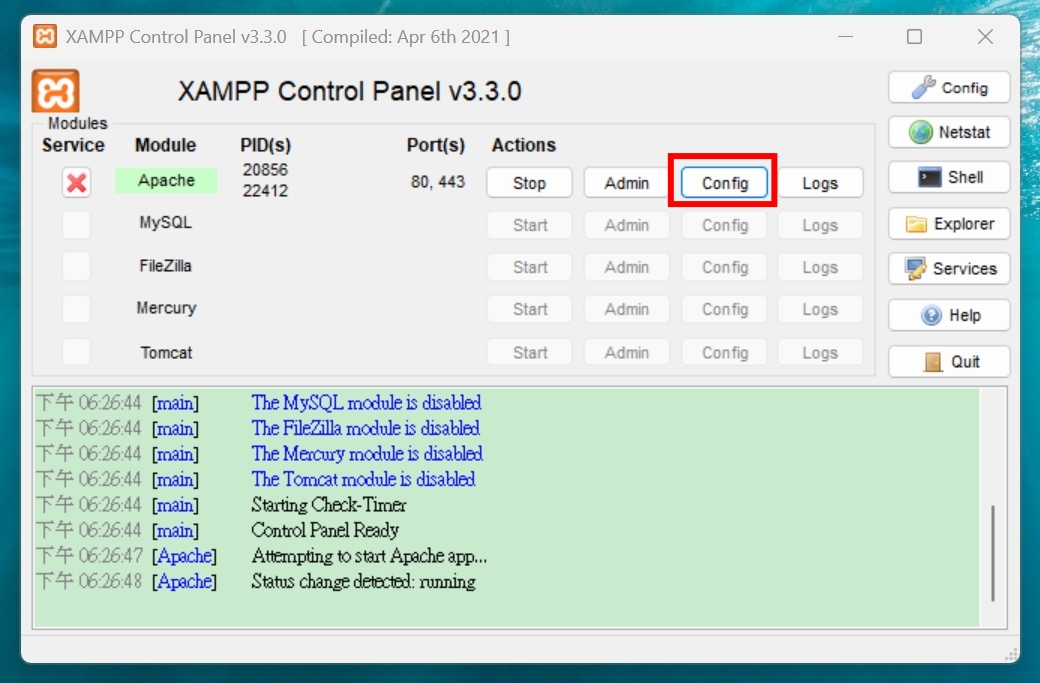
Task: Open the FileZilla Config menu
Action: 724,267
